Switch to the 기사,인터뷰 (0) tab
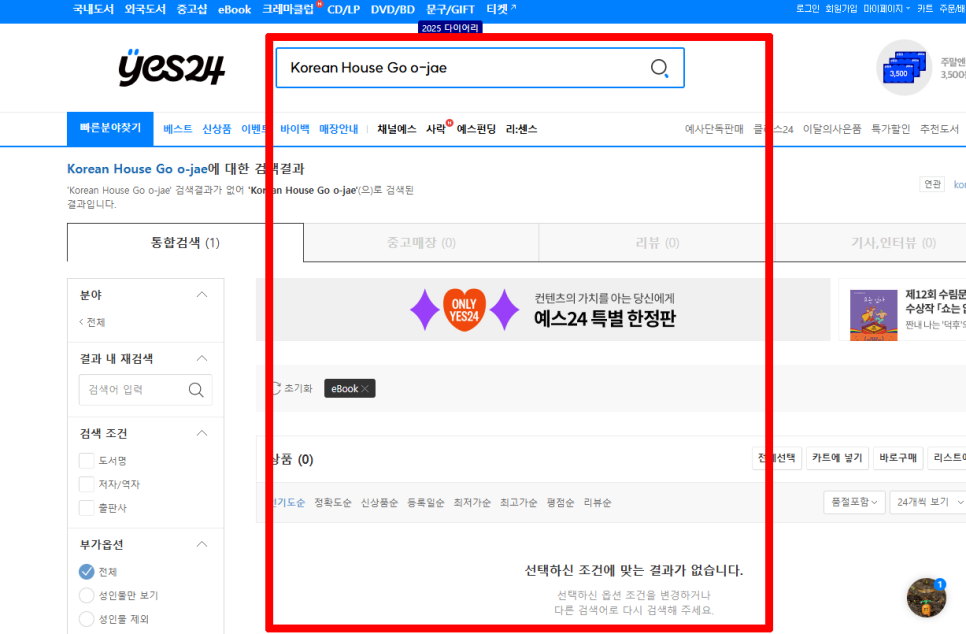The width and height of the screenshot is (966, 634). click(x=893, y=243)
